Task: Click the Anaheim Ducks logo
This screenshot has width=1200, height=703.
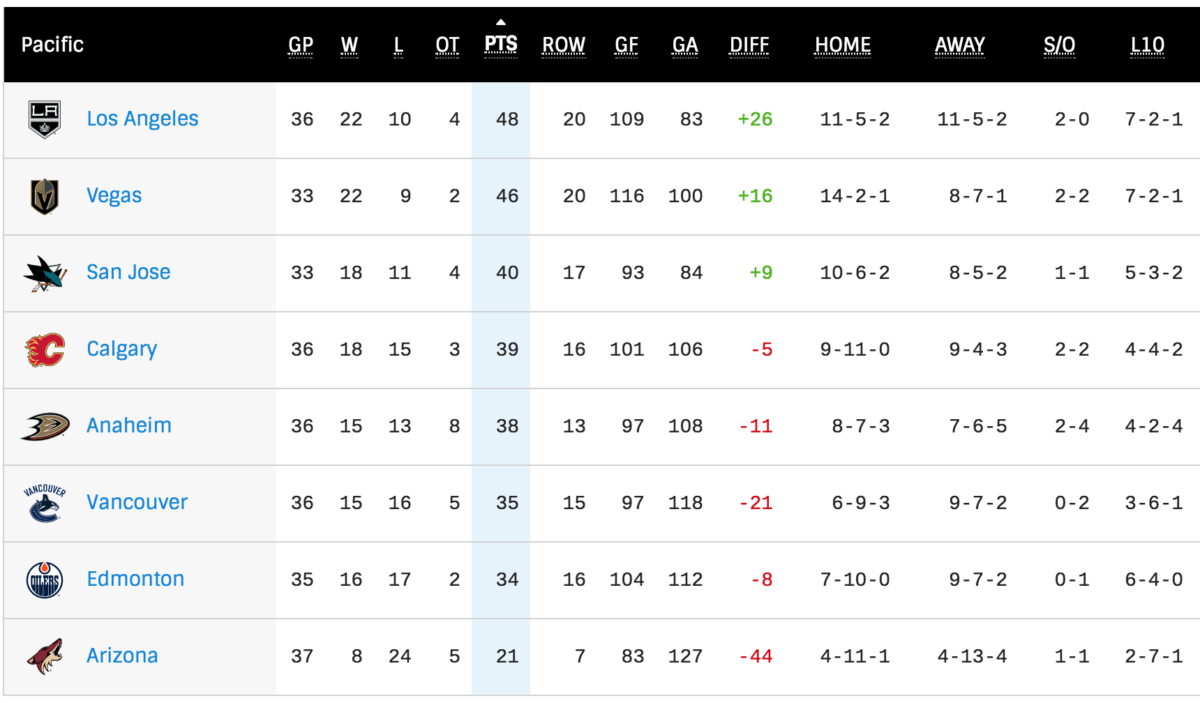Action: tap(45, 426)
